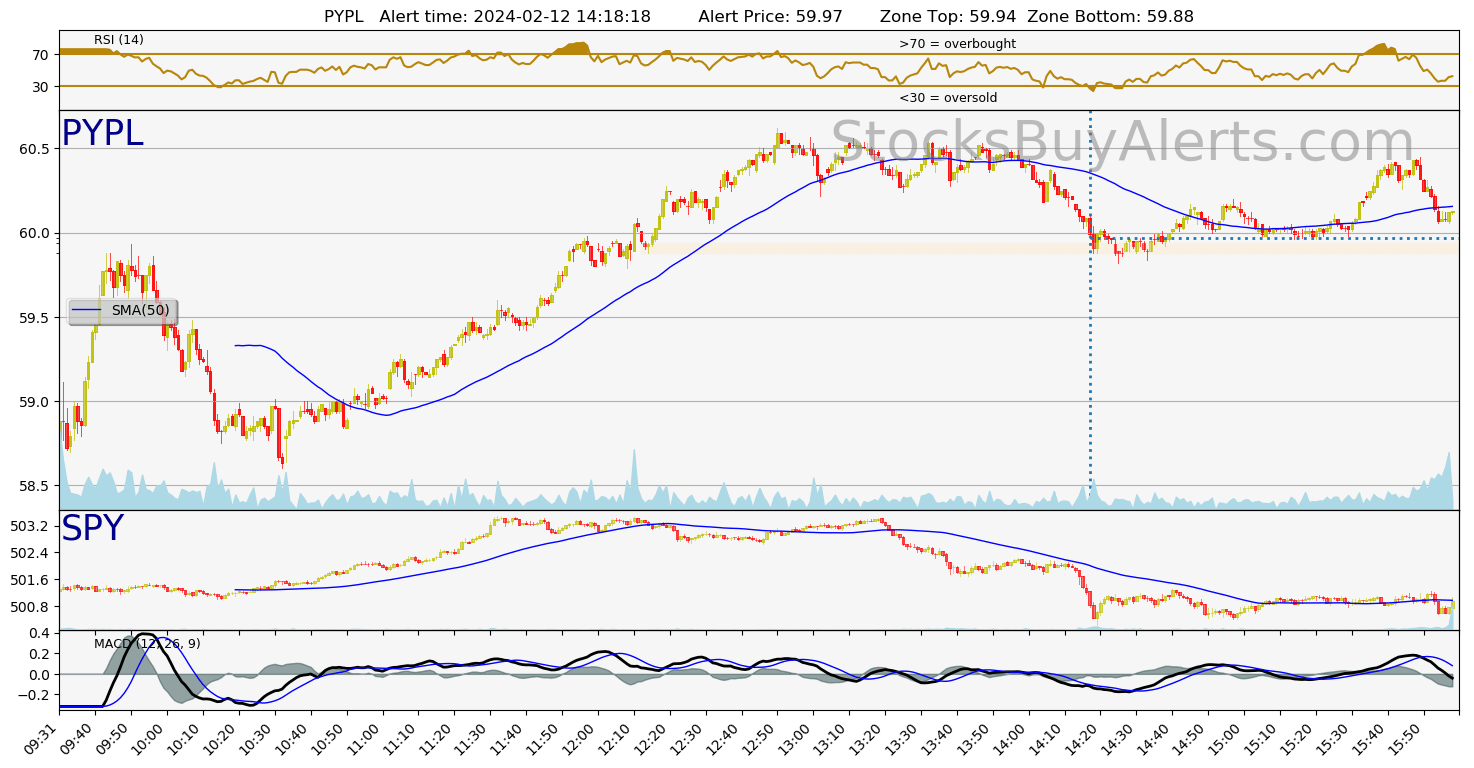This screenshot has width=1474, height=768.
Task: Click the MACD (12, 26, 9) label
Action: point(147,644)
